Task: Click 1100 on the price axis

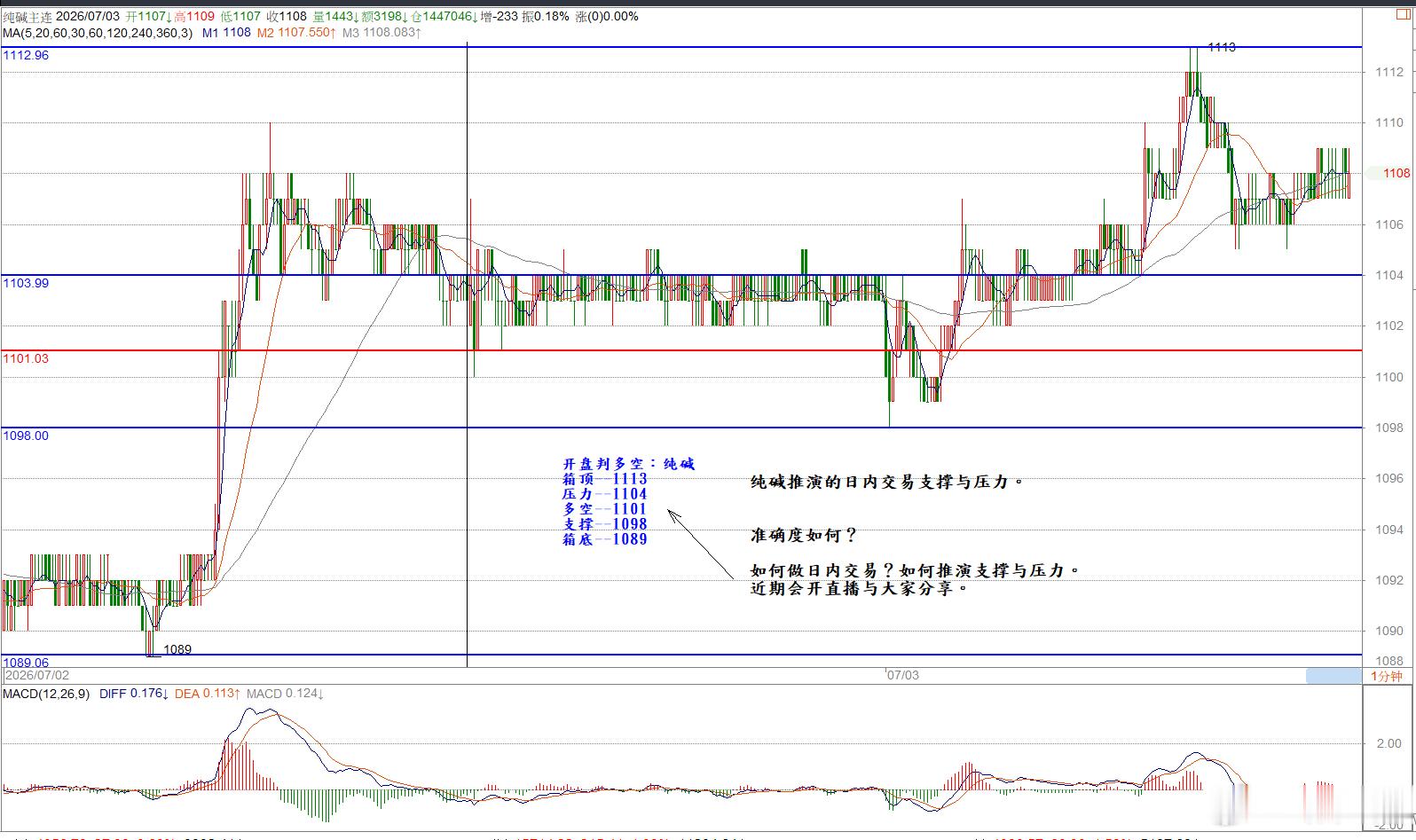Action: click(1389, 377)
